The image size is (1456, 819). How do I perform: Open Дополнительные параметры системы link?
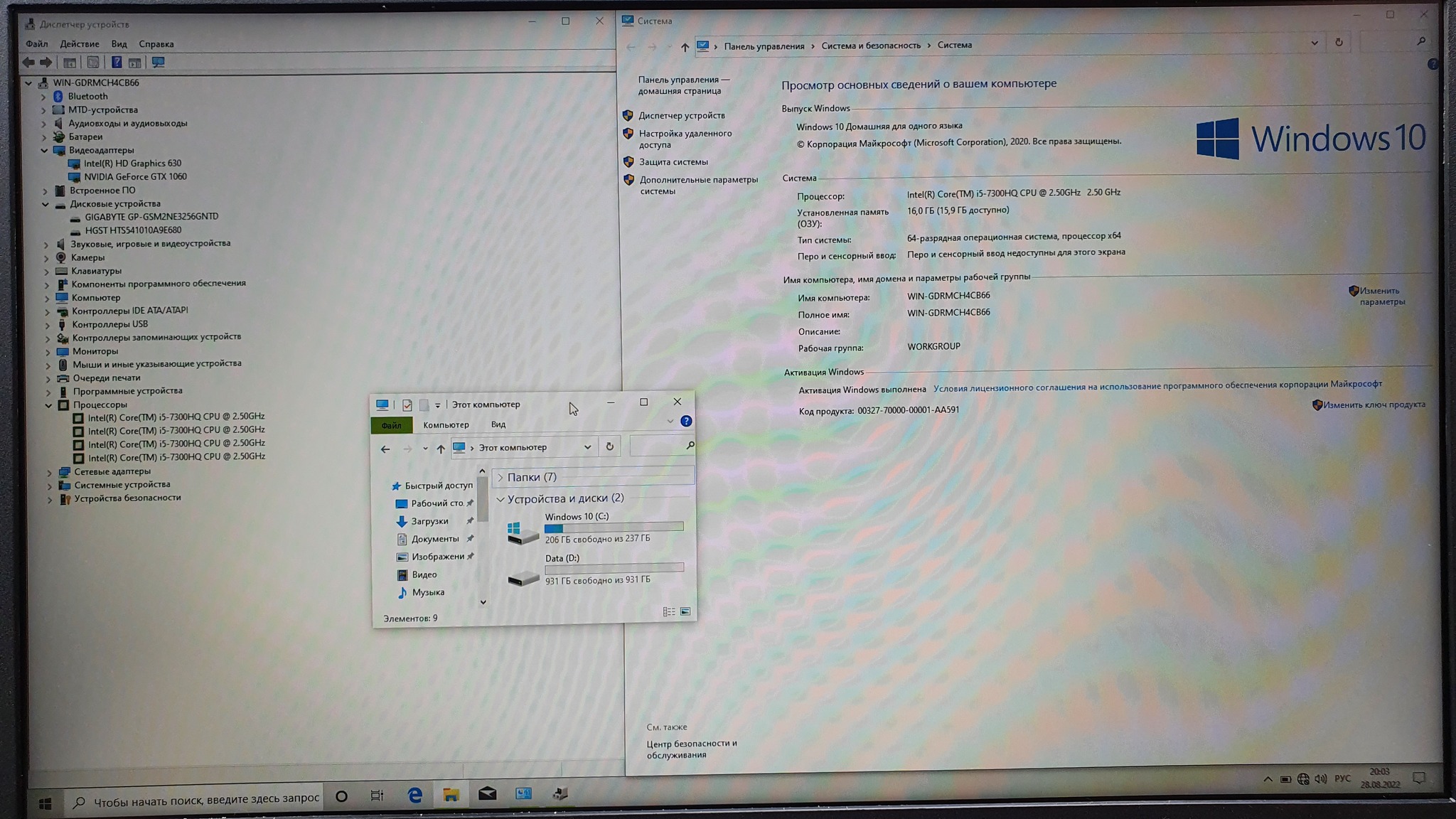coord(698,186)
